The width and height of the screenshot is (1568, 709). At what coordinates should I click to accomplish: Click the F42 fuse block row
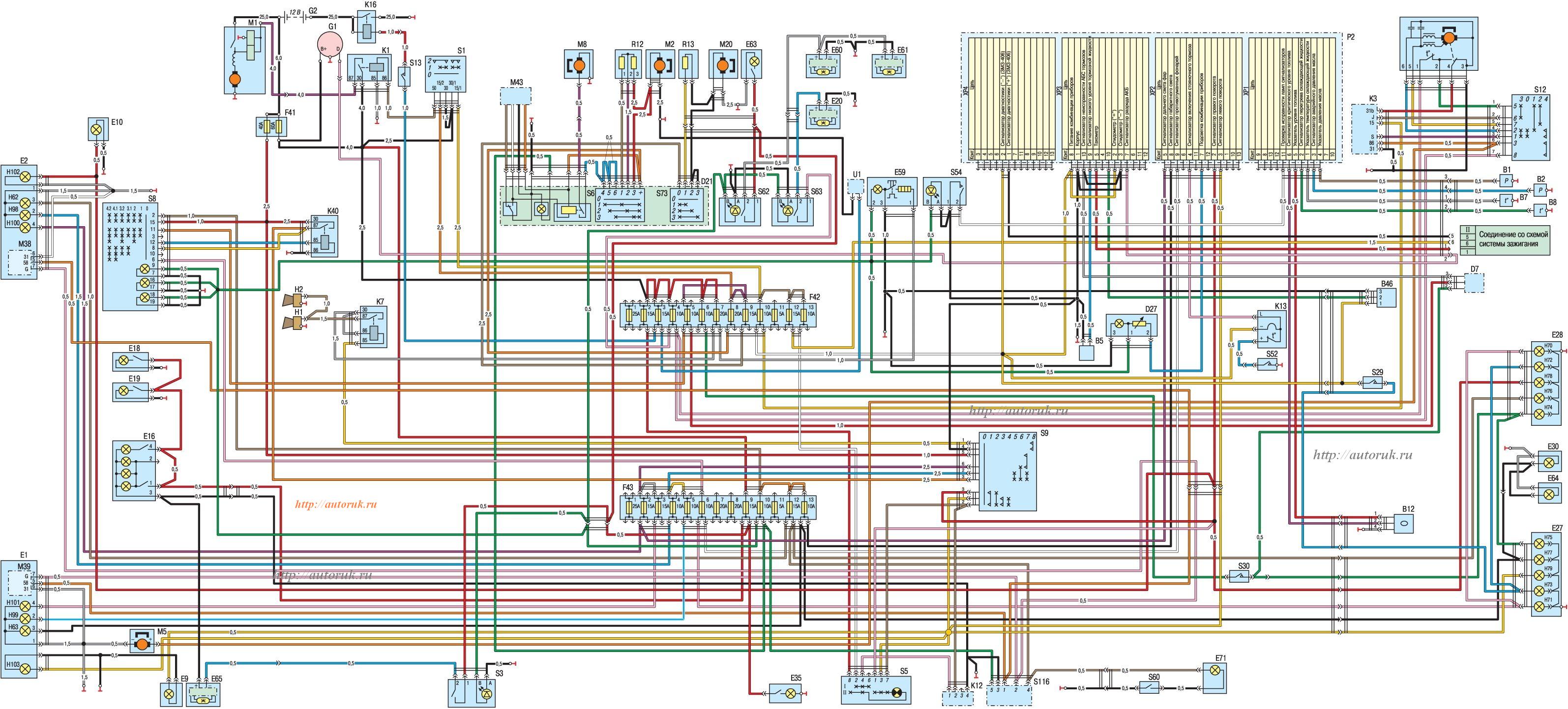pyautogui.click(x=718, y=315)
